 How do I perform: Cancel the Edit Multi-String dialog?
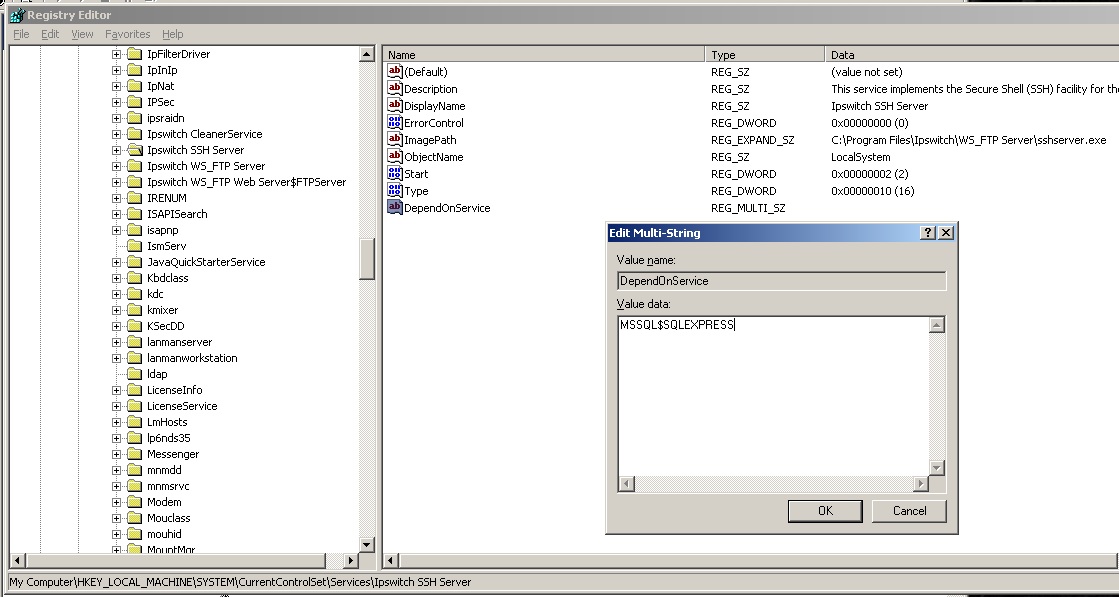[909, 511]
